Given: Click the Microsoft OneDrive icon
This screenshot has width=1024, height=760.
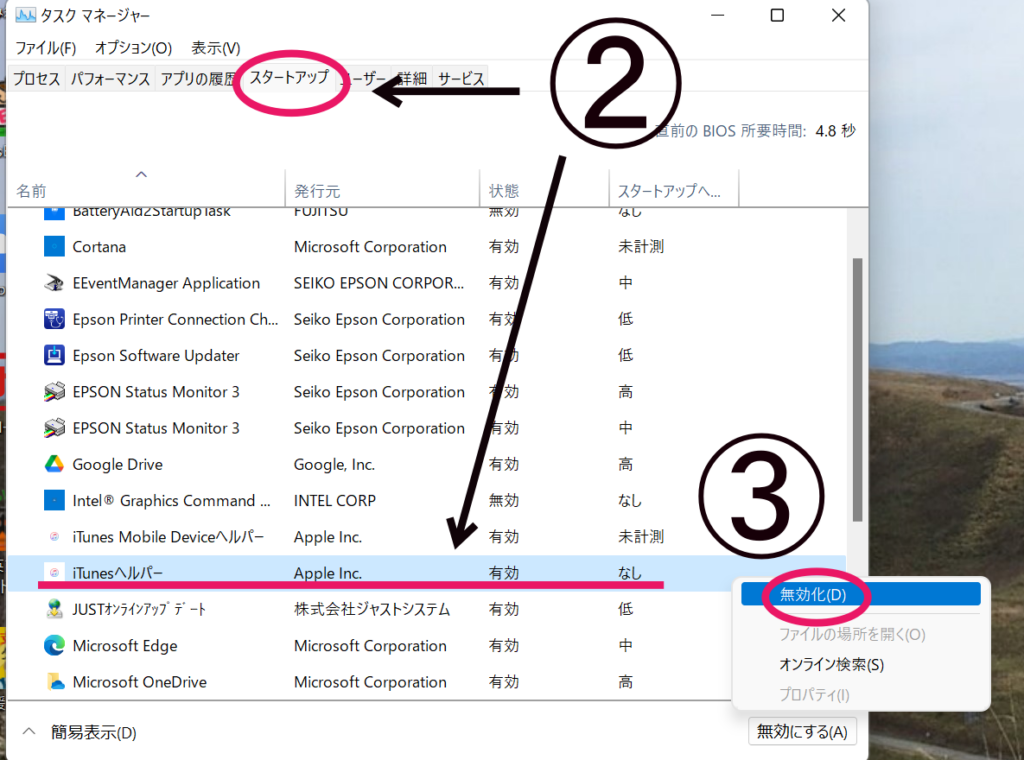Looking at the screenshot, I should (x=56, y=682).
